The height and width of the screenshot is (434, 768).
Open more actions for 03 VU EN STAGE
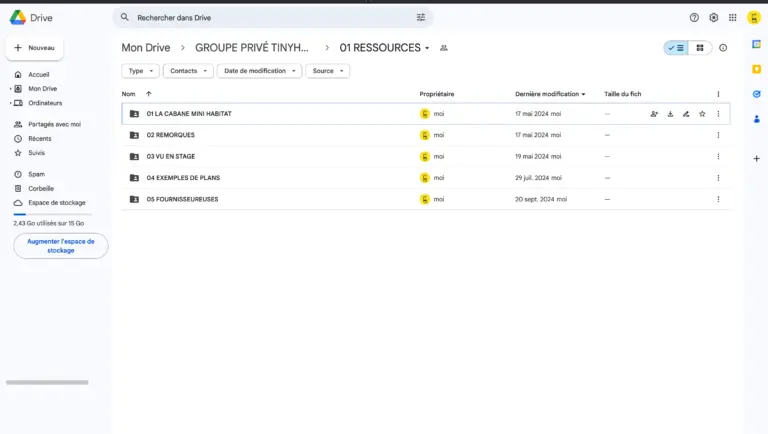(x=719, y=157)
